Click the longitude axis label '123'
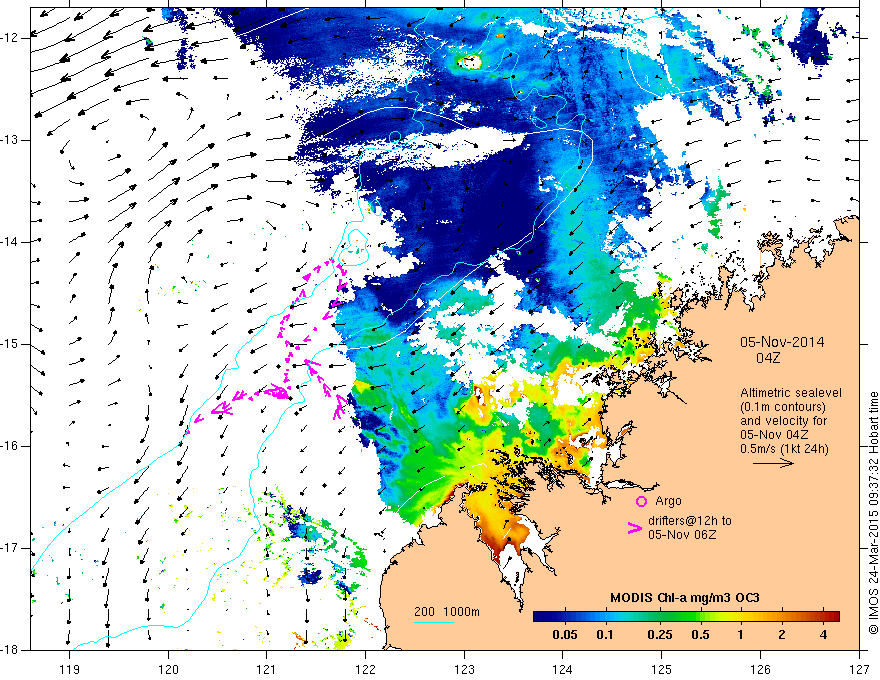The width and height of the screenshot is (880, 680). pyautogui.click(x=464, y=669)
